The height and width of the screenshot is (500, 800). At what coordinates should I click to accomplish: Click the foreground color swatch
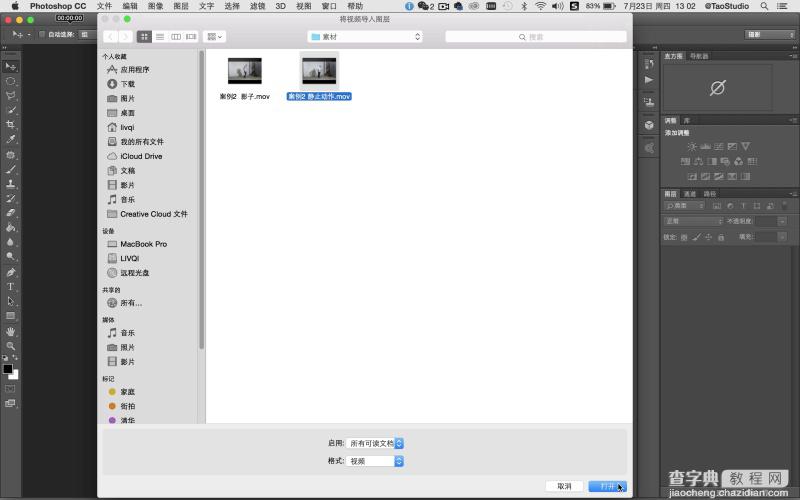point(8,369)
